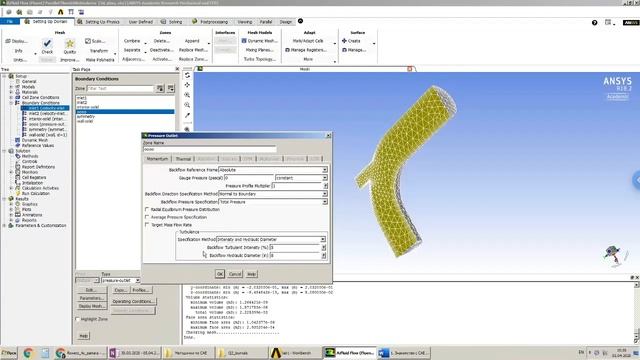Click the Backflow Turbulent Intensity field
The height and width of the screenshot is (360, 640).
click(295, 247)
